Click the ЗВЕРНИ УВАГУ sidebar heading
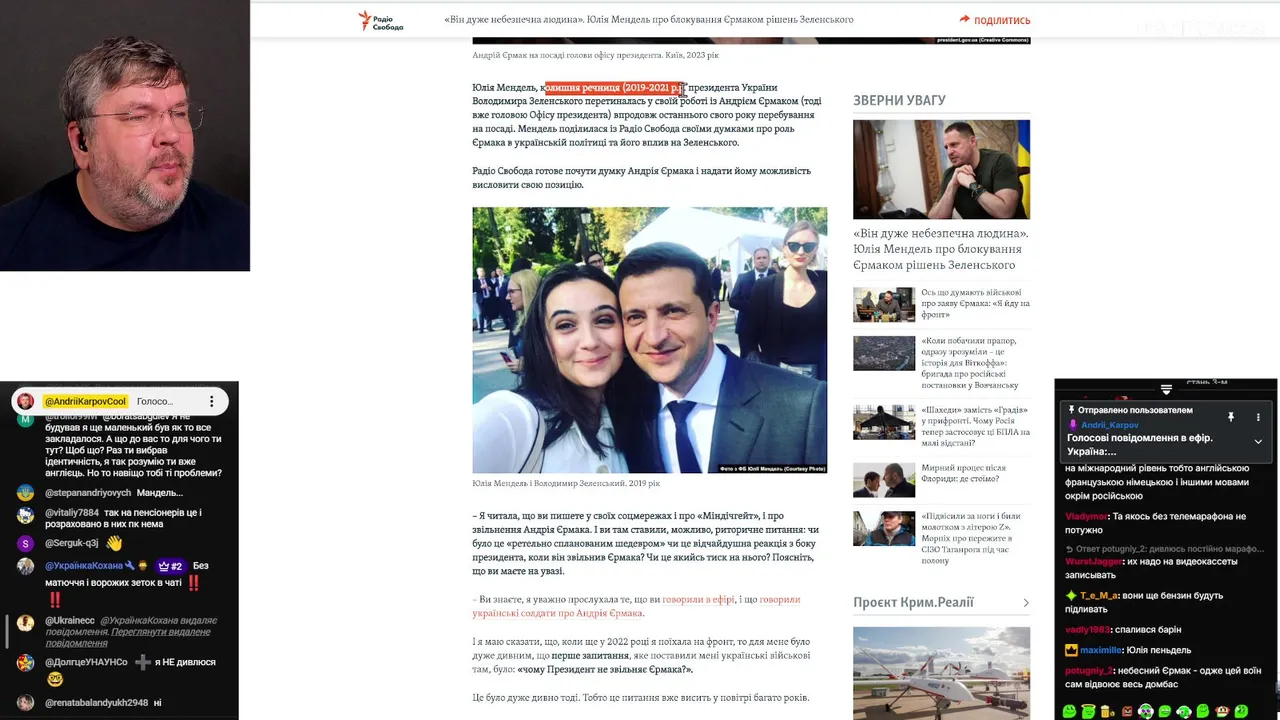Viewport: 1280px width, 720px height. point(899,100)
